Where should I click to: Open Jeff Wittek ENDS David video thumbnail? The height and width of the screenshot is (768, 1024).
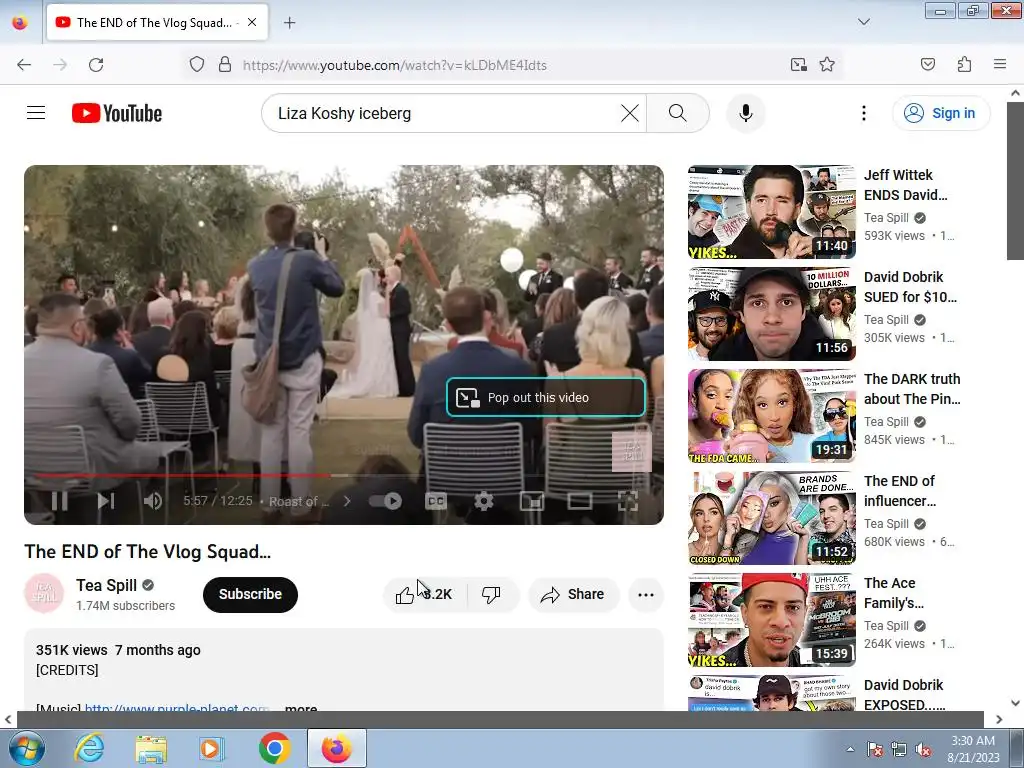tap(771, 212)
